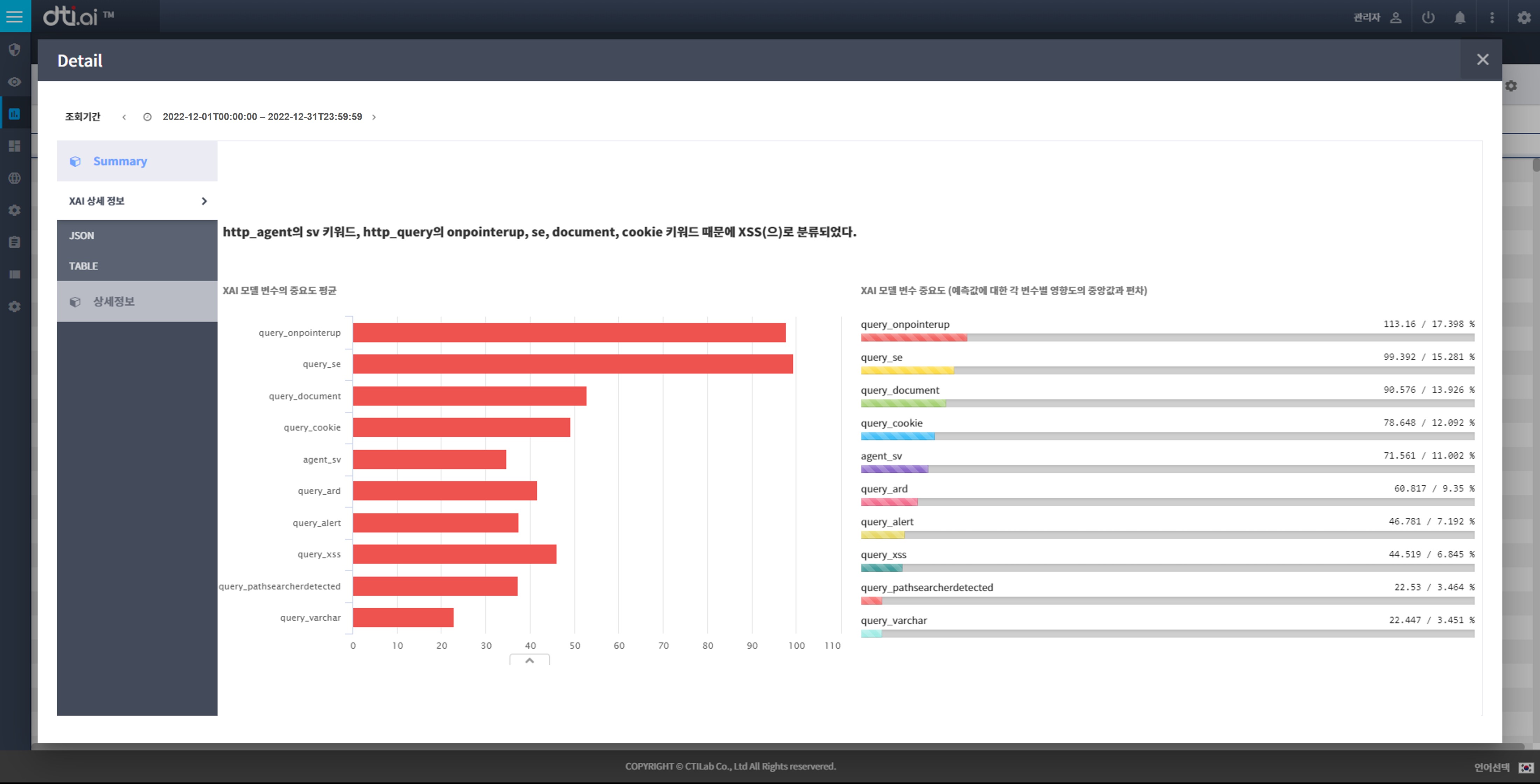The width and height of the screenshot is (1540, 784).
Task: Click the query_varchar red chart bar
Action: pos(403,618)
